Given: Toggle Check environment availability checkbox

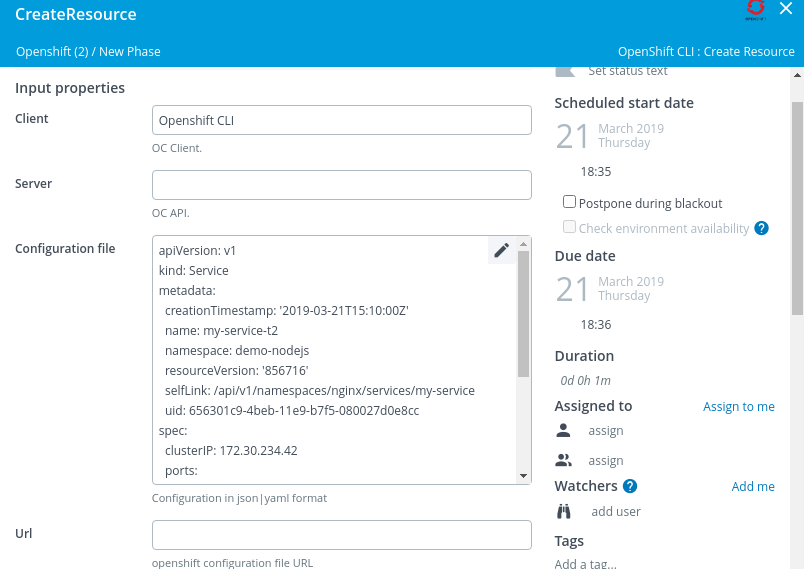Looking at the screenshot, I should pyautogui.click(x=570, y=227).
